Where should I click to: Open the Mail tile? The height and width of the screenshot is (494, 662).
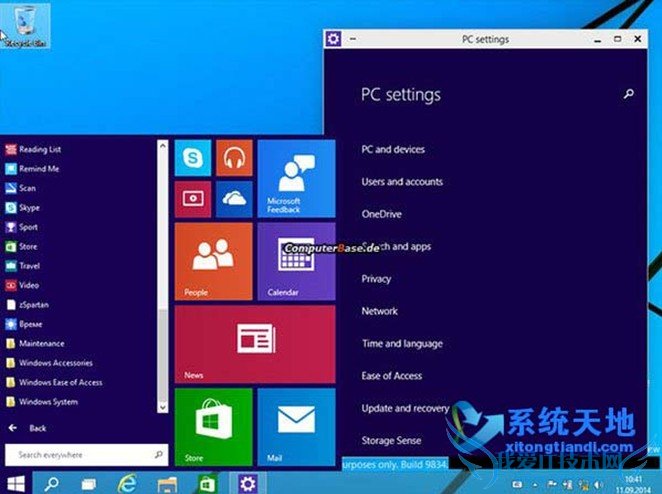[296, 427]
